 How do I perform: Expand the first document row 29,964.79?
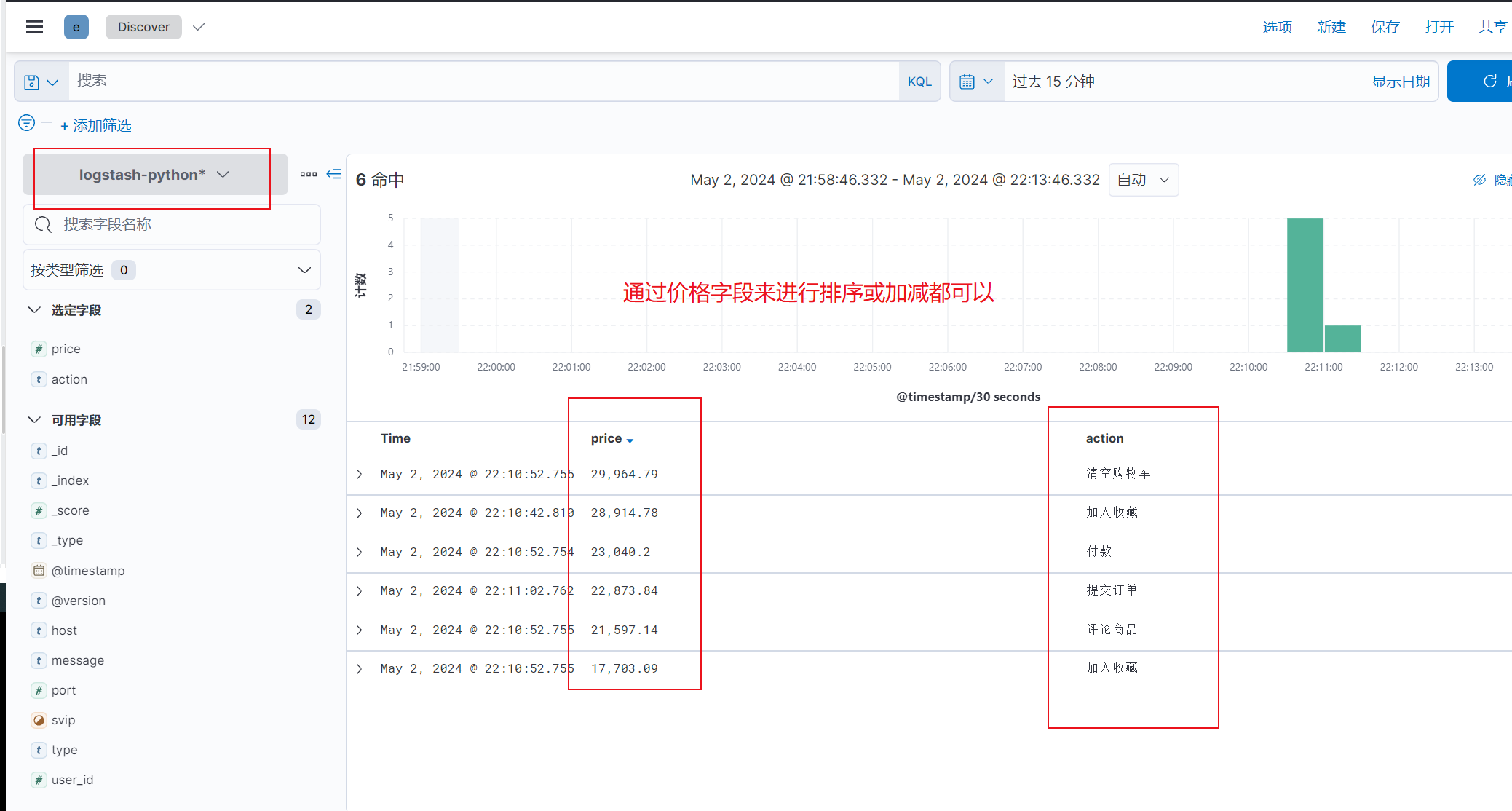point(360,474)
